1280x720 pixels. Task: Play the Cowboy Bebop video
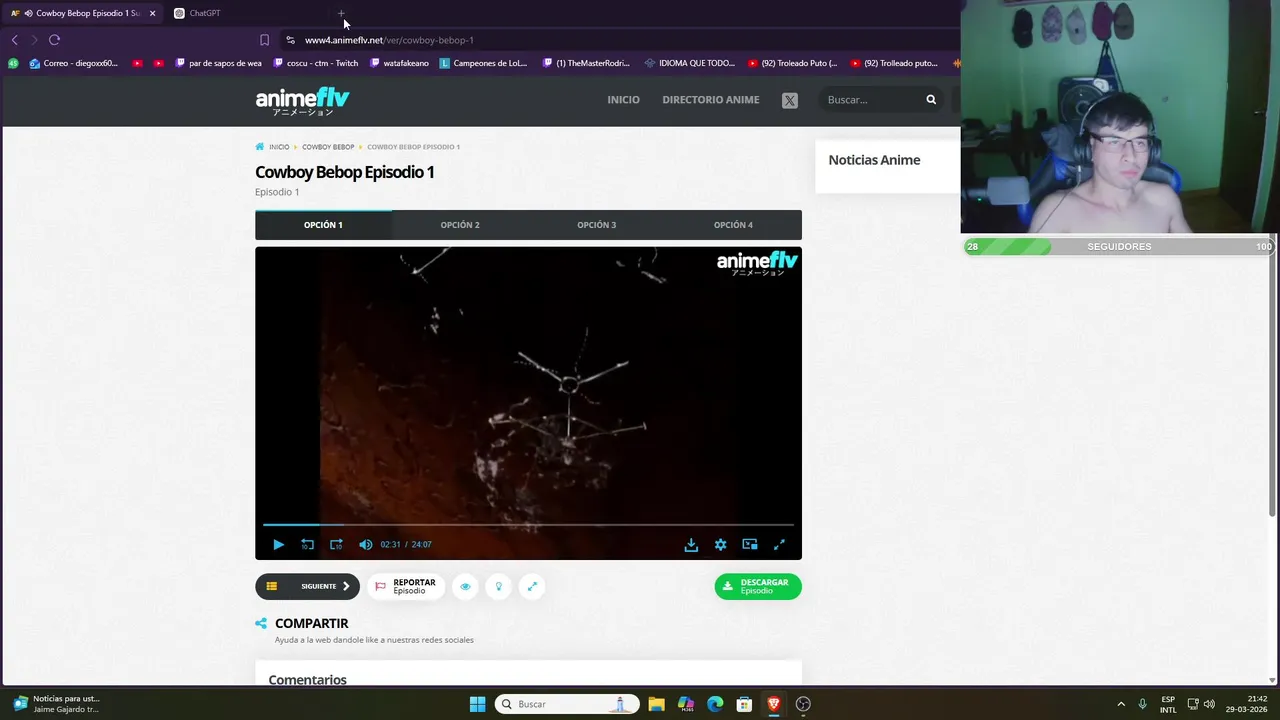click(278, 545)
